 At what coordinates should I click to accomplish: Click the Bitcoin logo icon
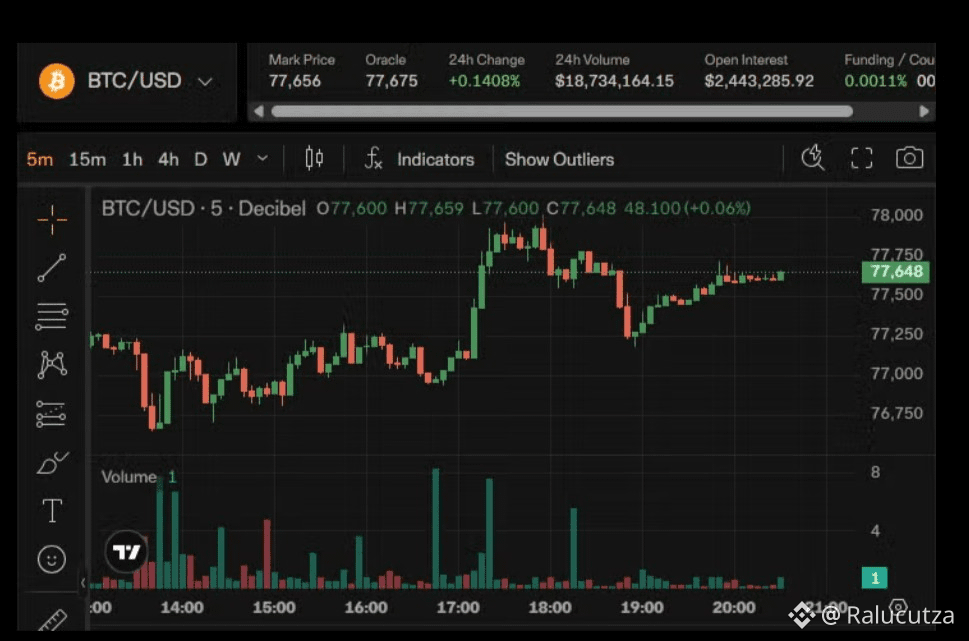click(x=57, y=81)
